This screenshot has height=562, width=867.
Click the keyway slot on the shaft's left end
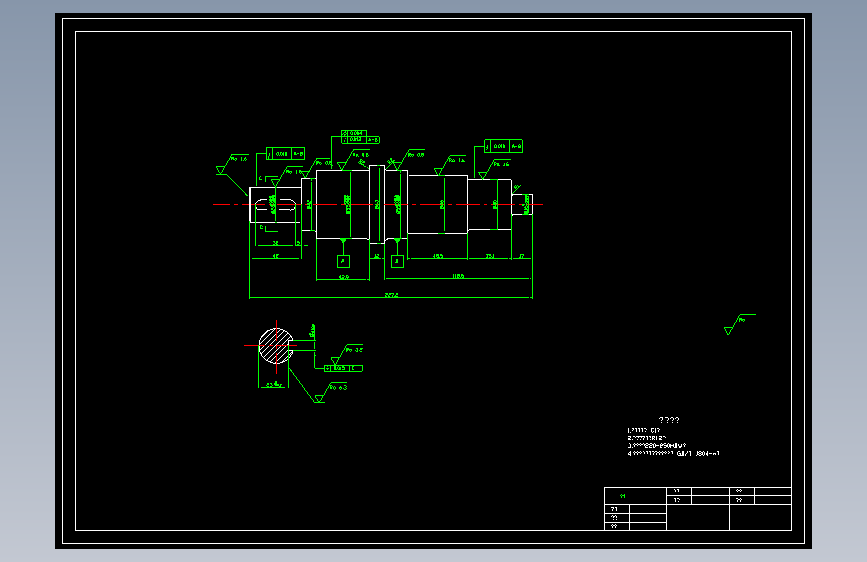click(276, 205)
